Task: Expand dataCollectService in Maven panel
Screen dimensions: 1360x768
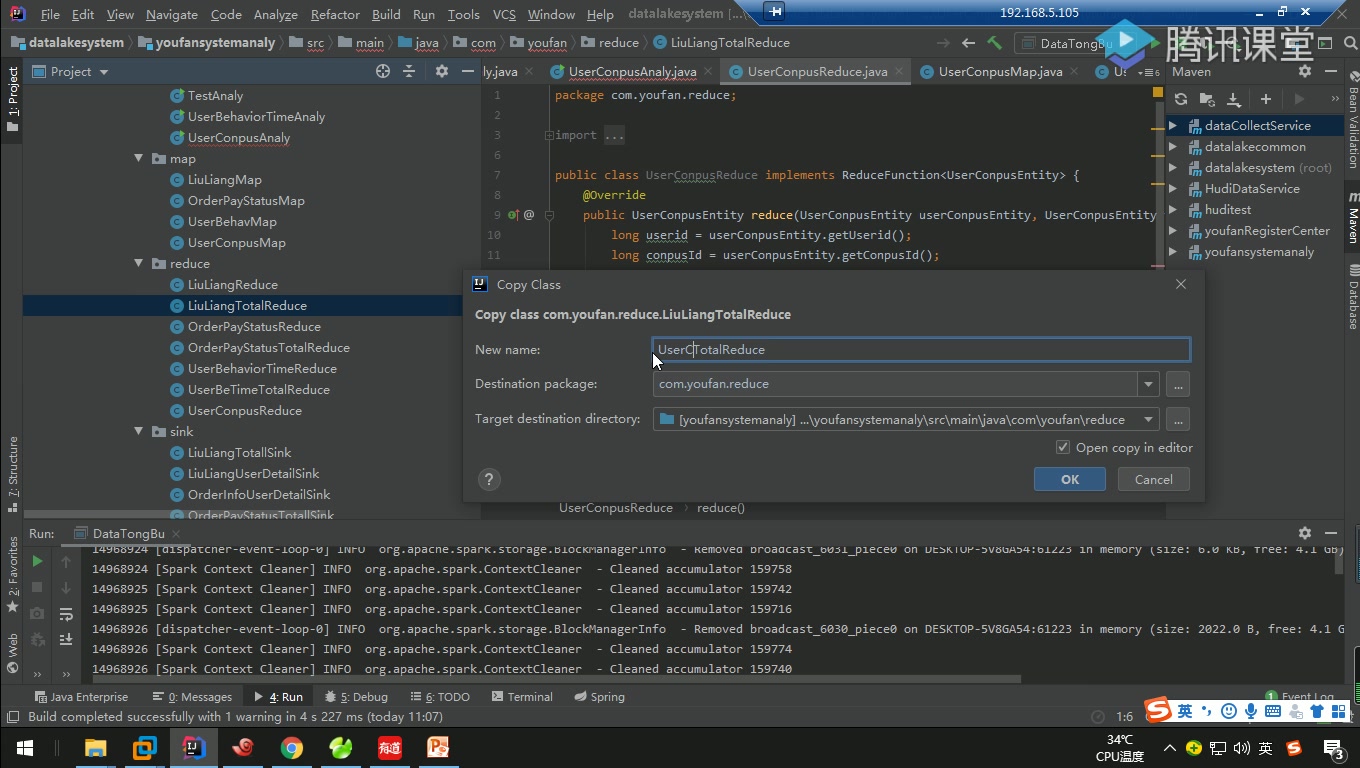Action: tap(1173, 126)
